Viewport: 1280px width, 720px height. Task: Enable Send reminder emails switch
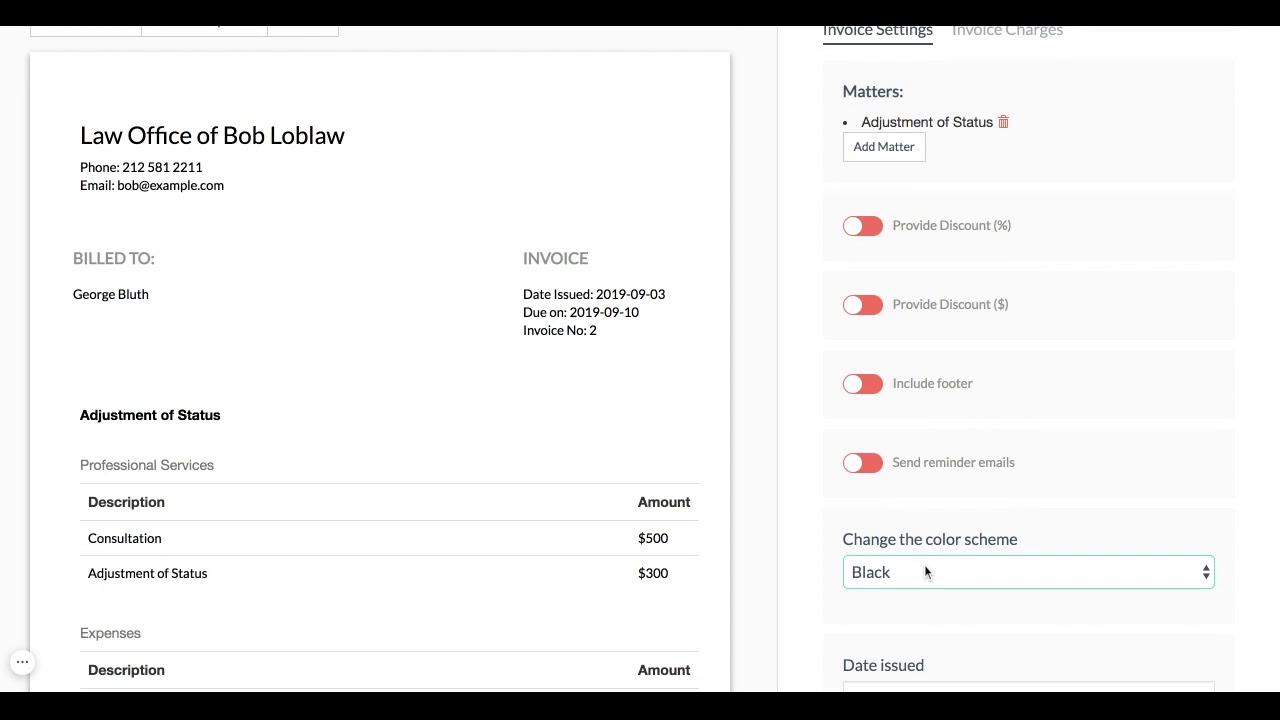click(x=862, y=463)
